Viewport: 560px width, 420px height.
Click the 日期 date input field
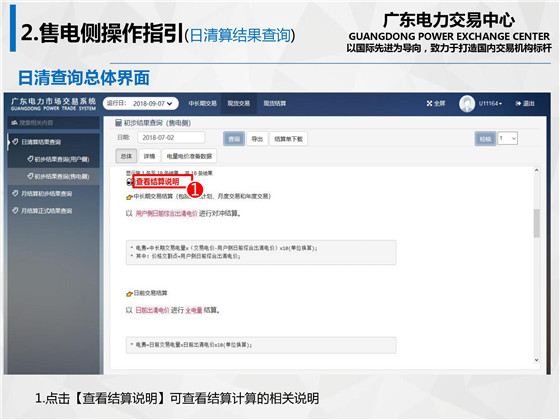click(171, 138)
